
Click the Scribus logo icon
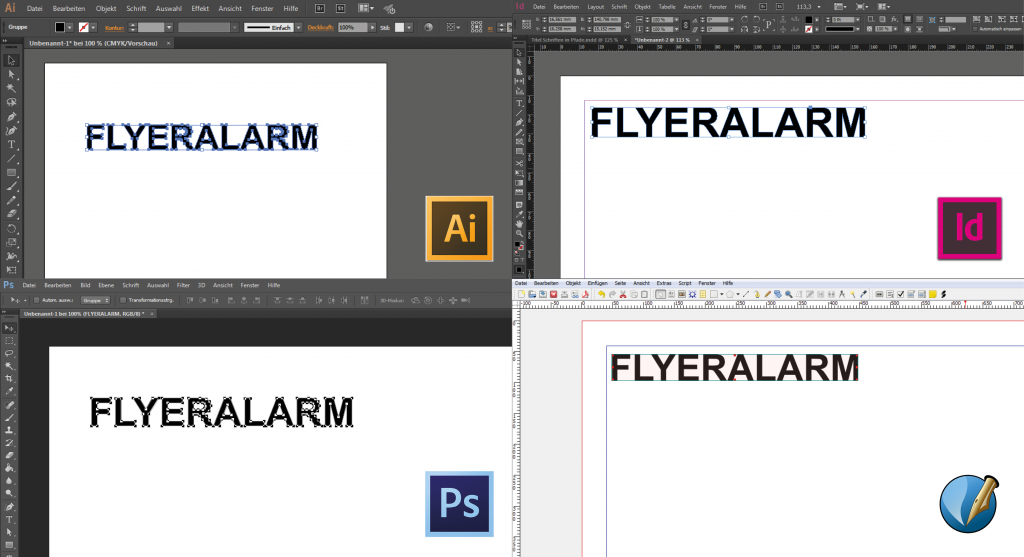click(968, 505)
